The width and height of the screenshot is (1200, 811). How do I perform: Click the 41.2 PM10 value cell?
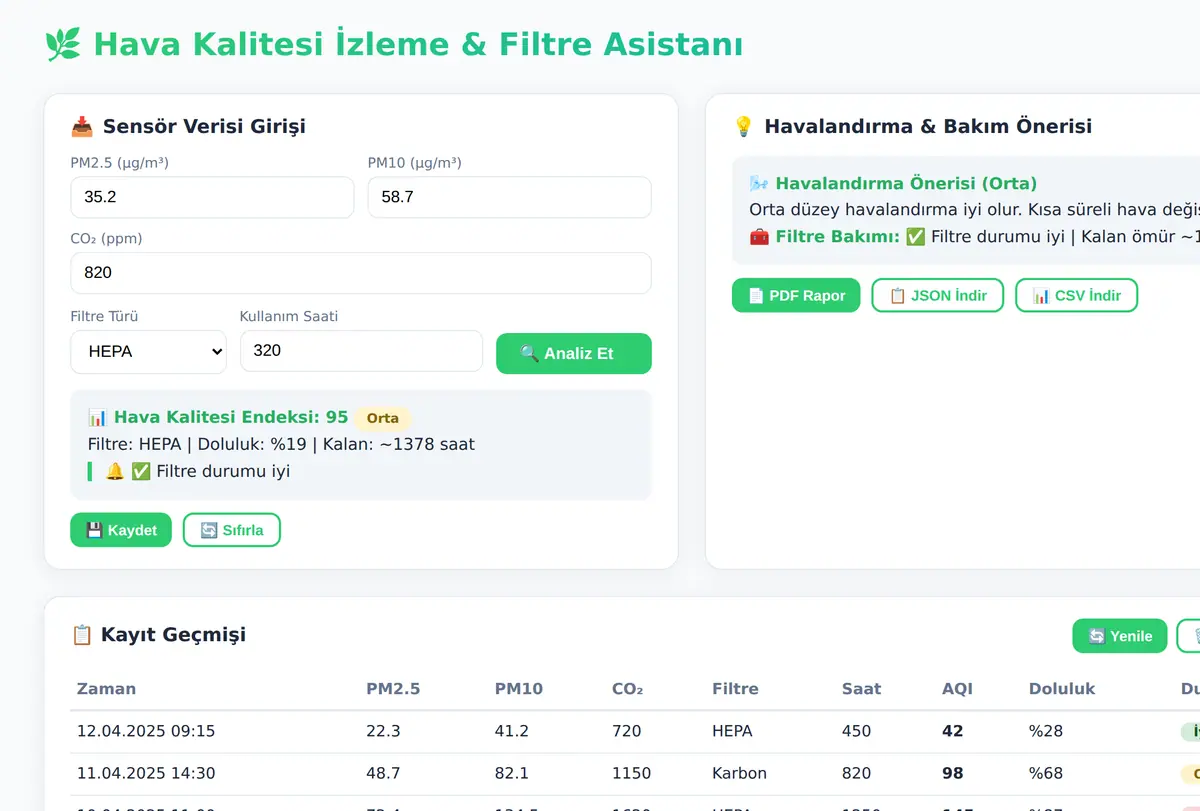point(511,731)
